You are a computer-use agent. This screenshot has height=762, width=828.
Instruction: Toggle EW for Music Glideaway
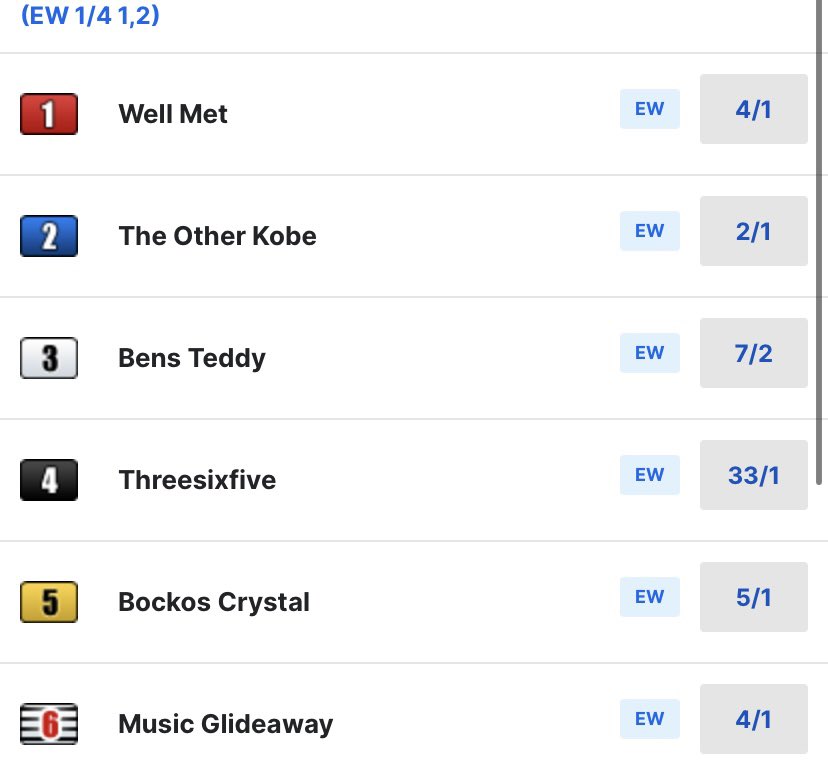[649, 719]
